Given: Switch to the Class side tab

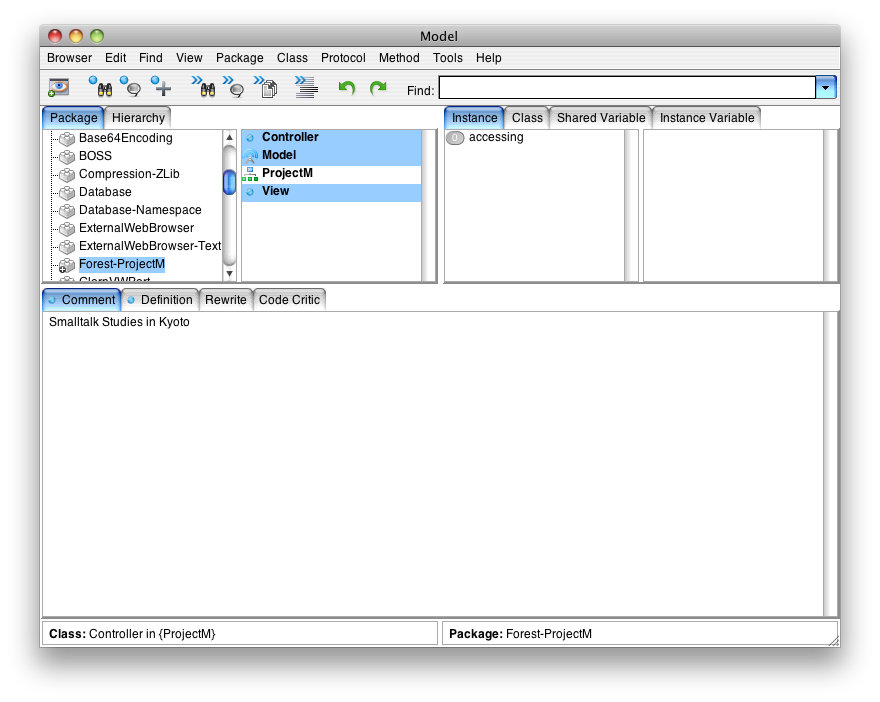Looking at the screenshot, I should click(x=527, y=118).
